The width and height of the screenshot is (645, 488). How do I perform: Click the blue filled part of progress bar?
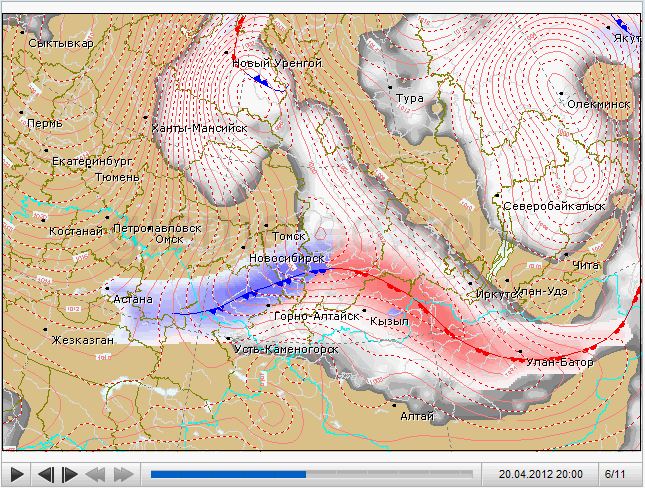228,474
